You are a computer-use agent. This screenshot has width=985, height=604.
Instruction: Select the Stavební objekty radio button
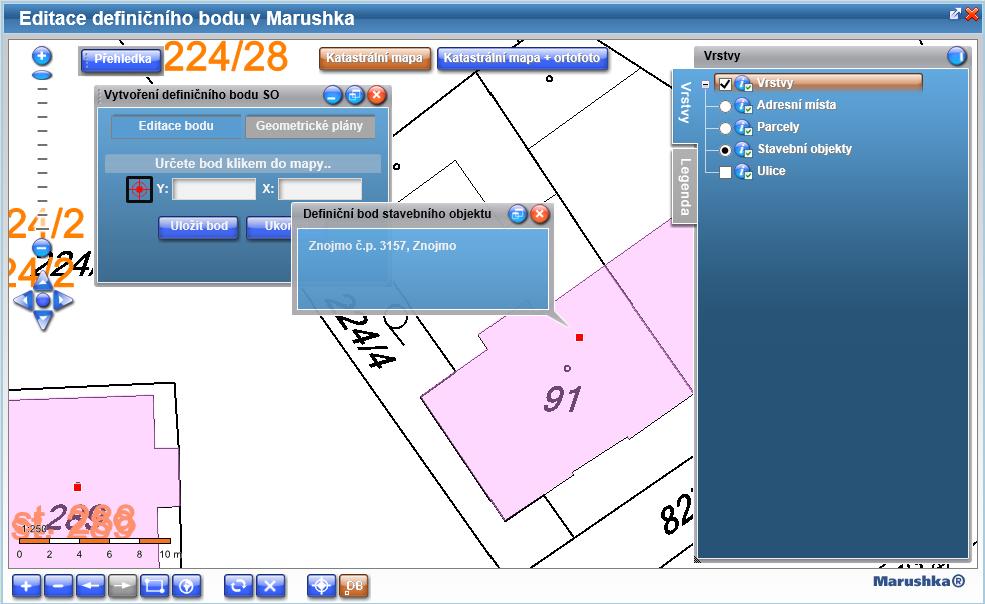[725, 150]
